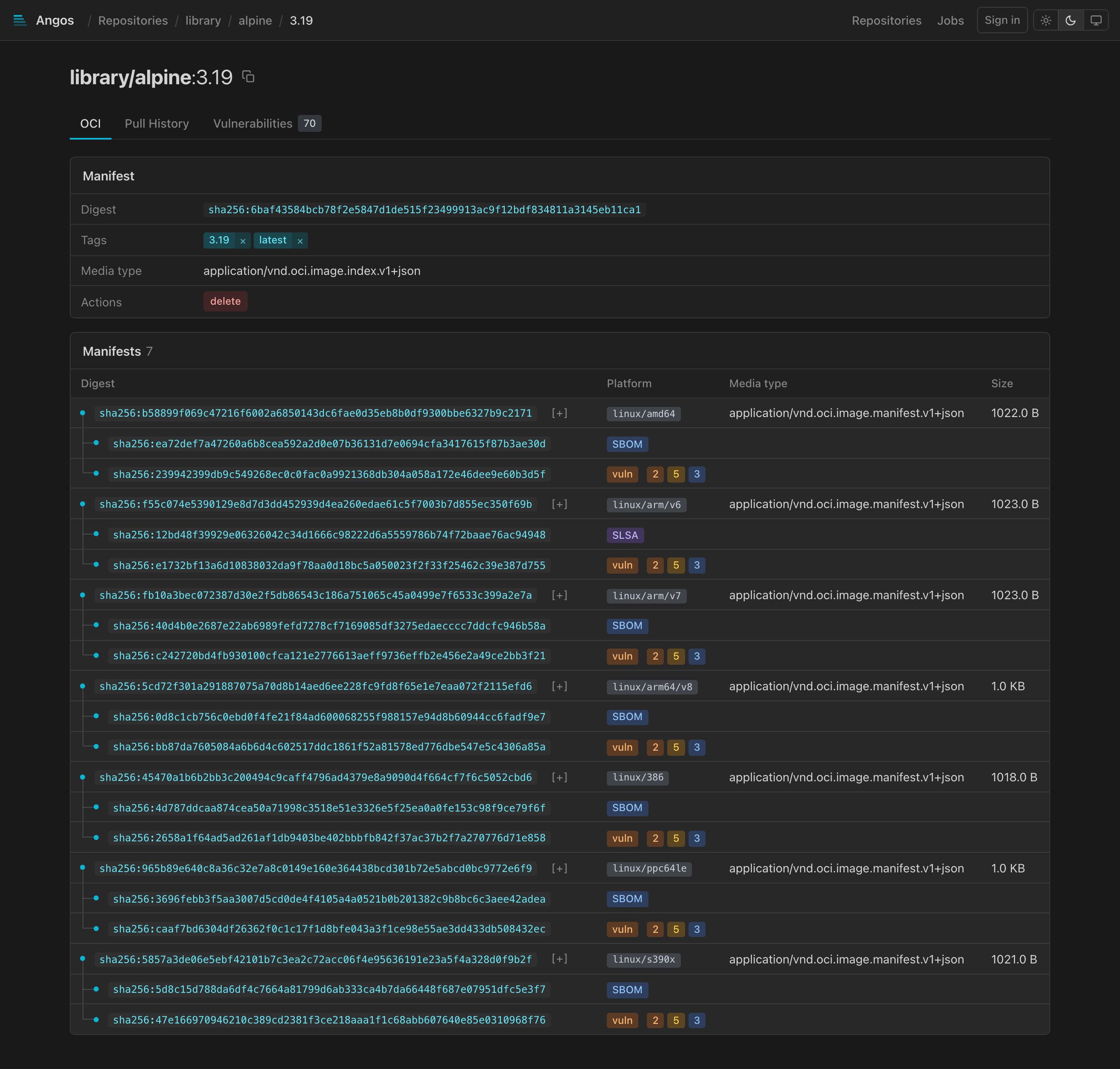Open SLSA attestation digest sha256:12bd48f39929

pyautogui.click(x=329, y=535)
